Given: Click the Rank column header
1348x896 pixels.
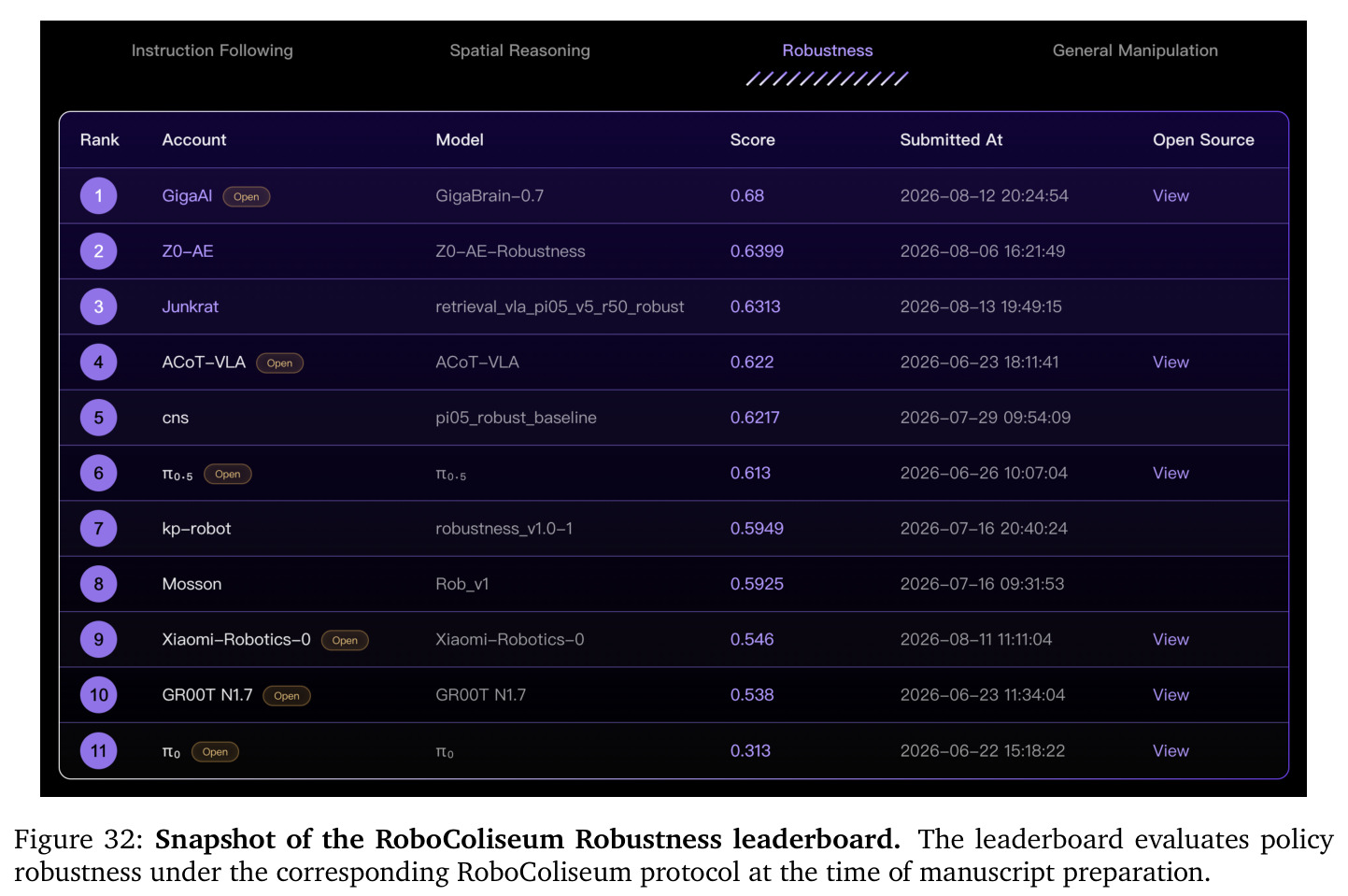Looking at the screenshot, I should [99, 140].
